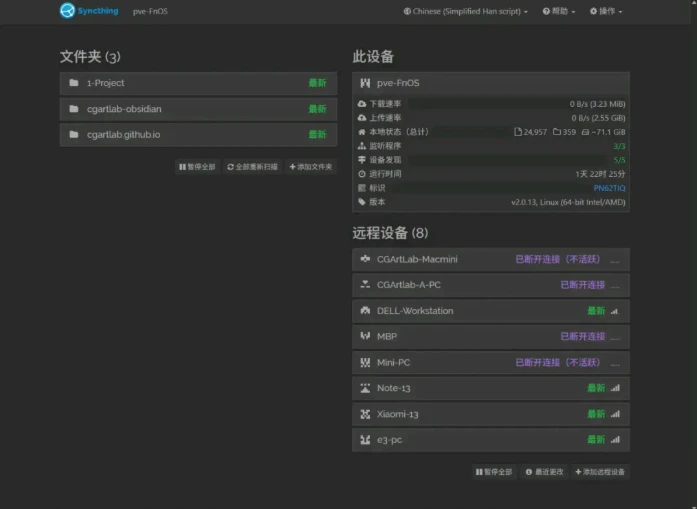Click the signal strength icon for Xiaomi-13
Screen dimensions: 697x509
tap(615, 414)
